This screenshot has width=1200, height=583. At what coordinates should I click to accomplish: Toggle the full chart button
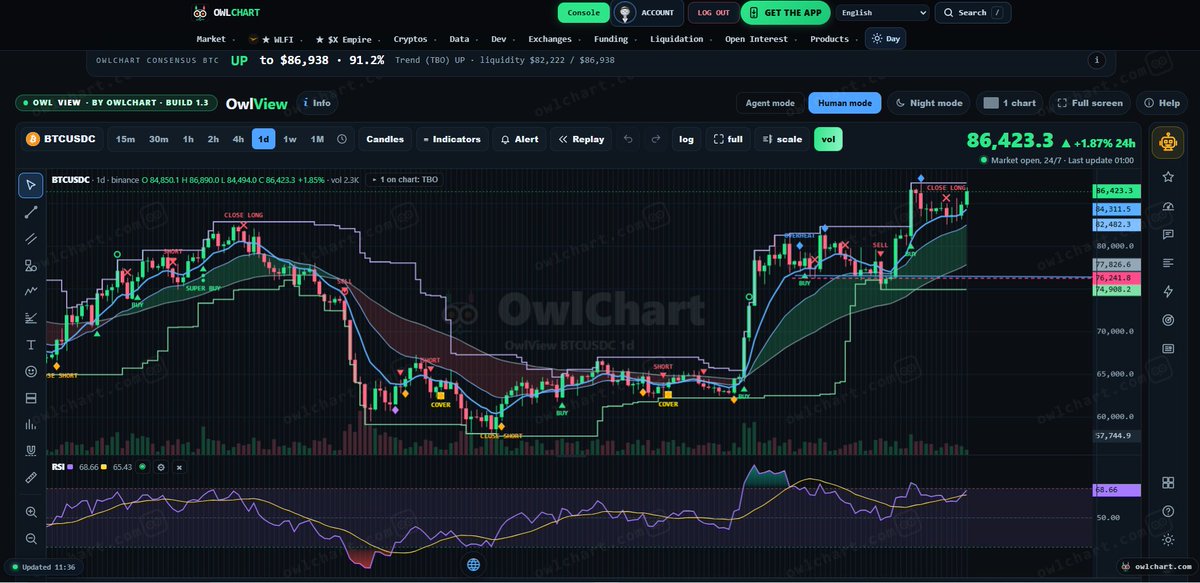click(728, 139)
